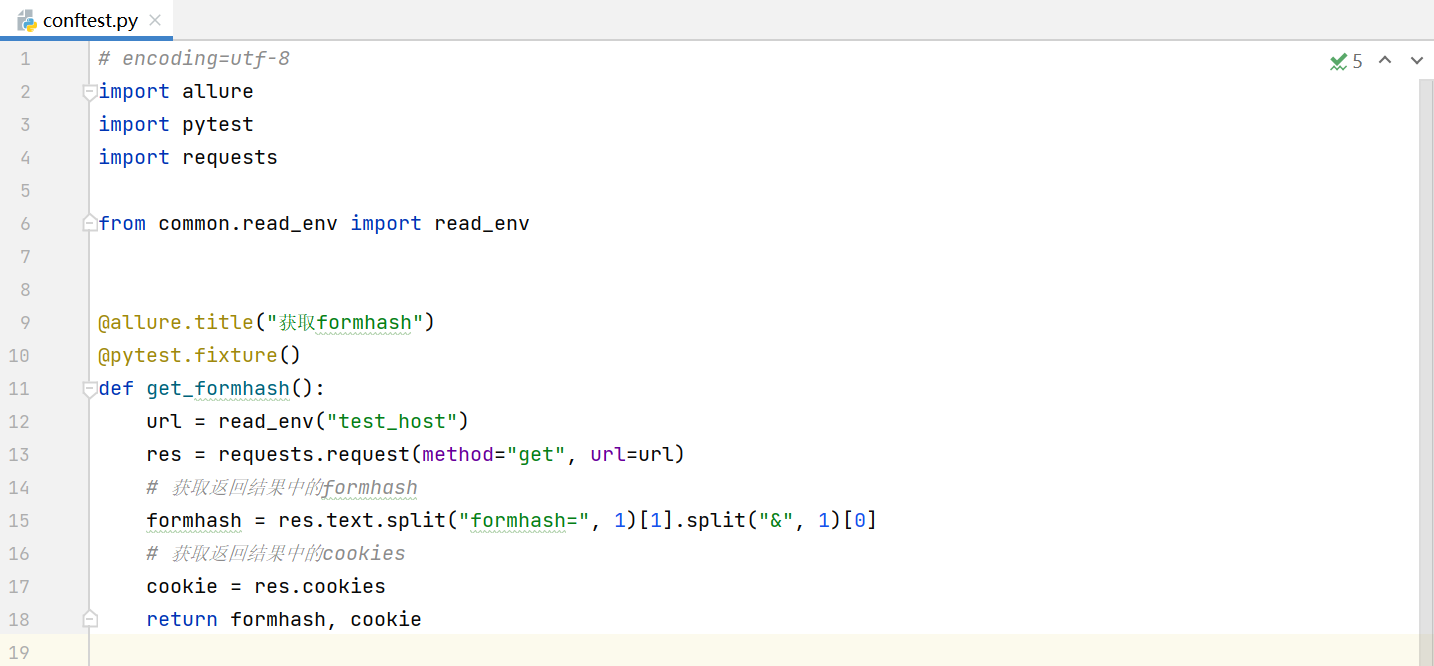
Task: Collapse the get_formhash function with its fold arrow
Action: [x=89, y=388]
